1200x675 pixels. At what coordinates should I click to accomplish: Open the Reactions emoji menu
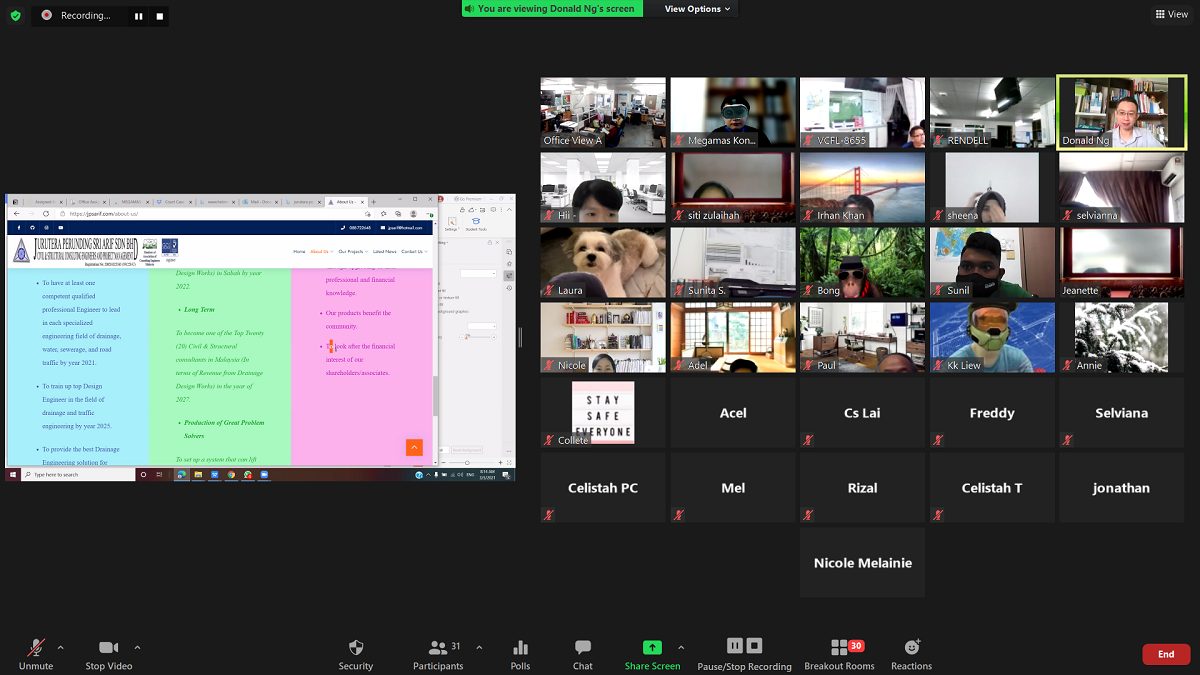[911, 654]
